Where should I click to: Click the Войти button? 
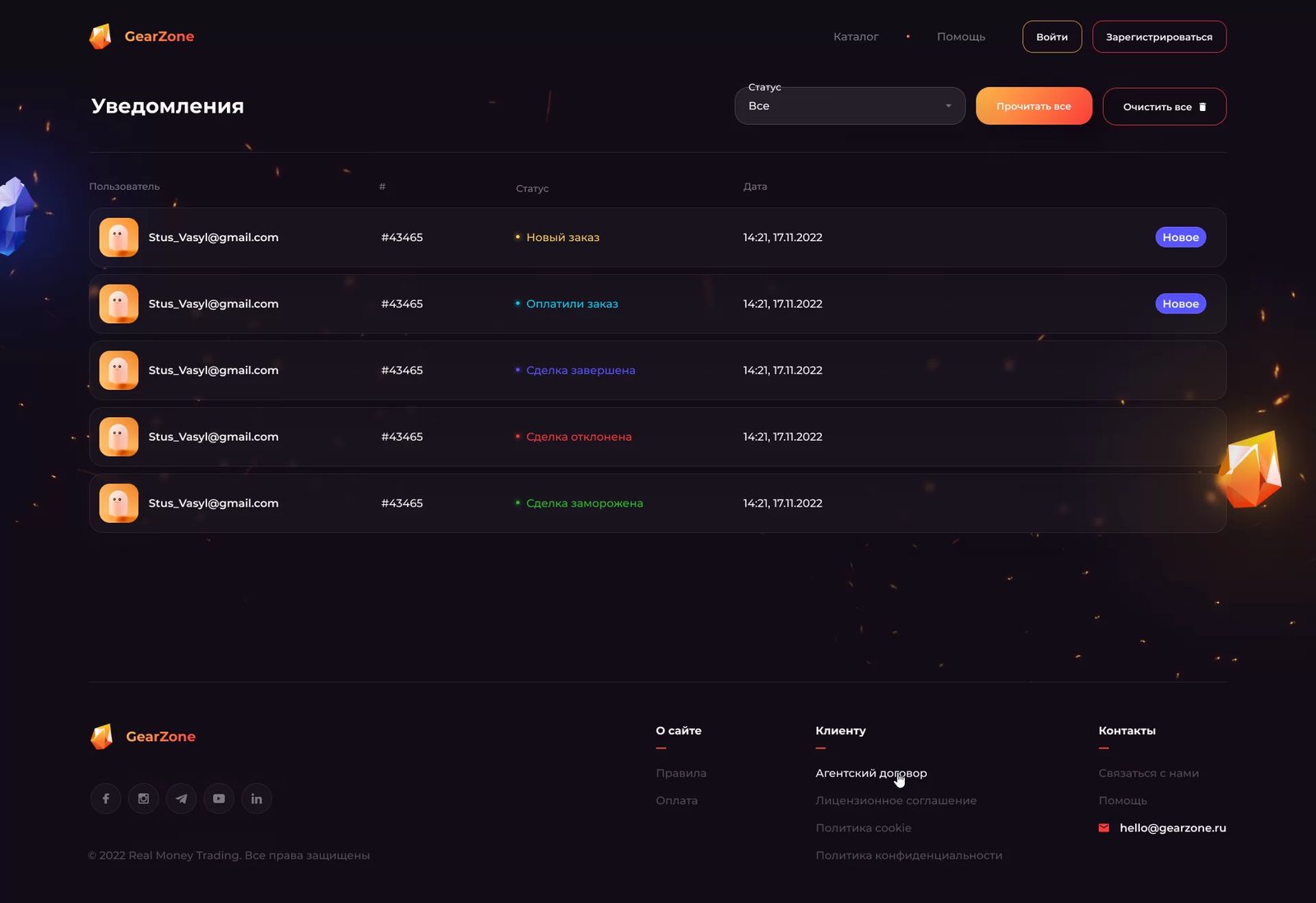(x=1052, y=37)
